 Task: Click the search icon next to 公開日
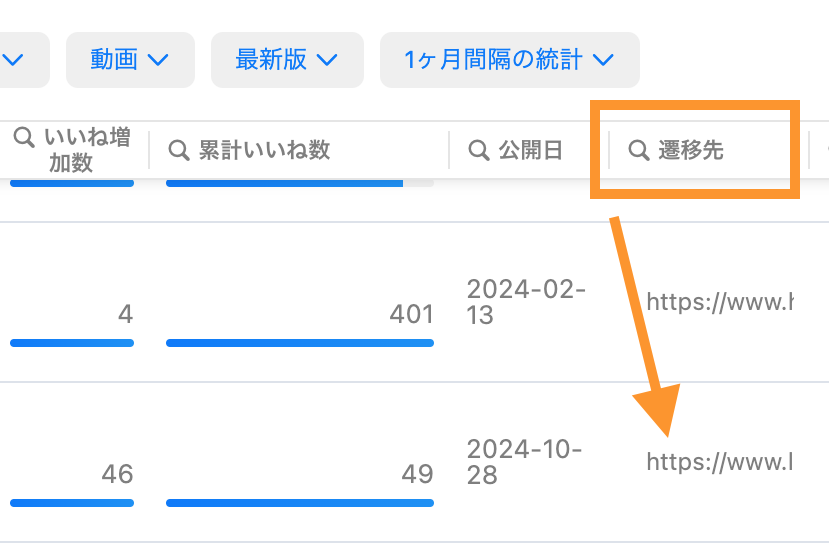[480, 151]
